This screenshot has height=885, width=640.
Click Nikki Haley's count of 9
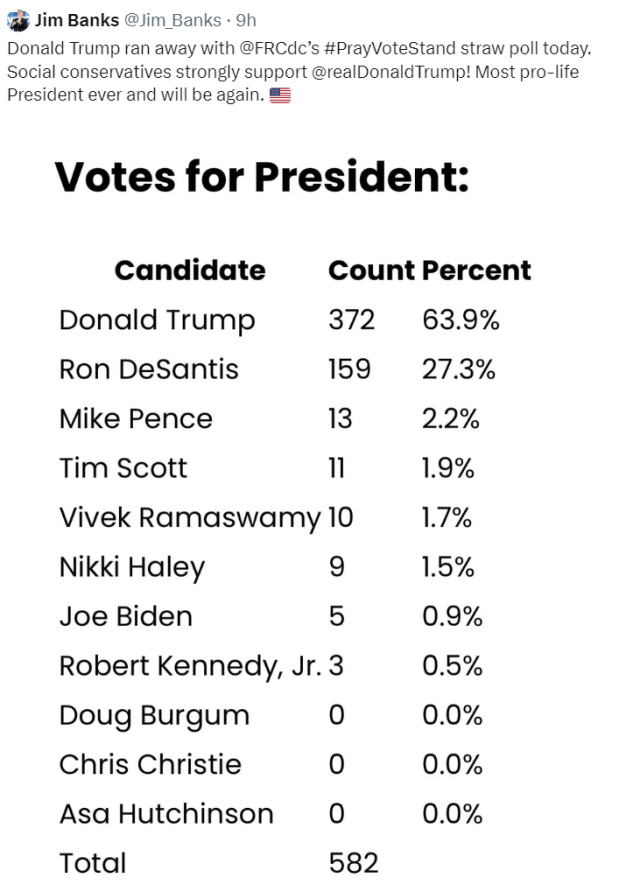pos(337,567)
